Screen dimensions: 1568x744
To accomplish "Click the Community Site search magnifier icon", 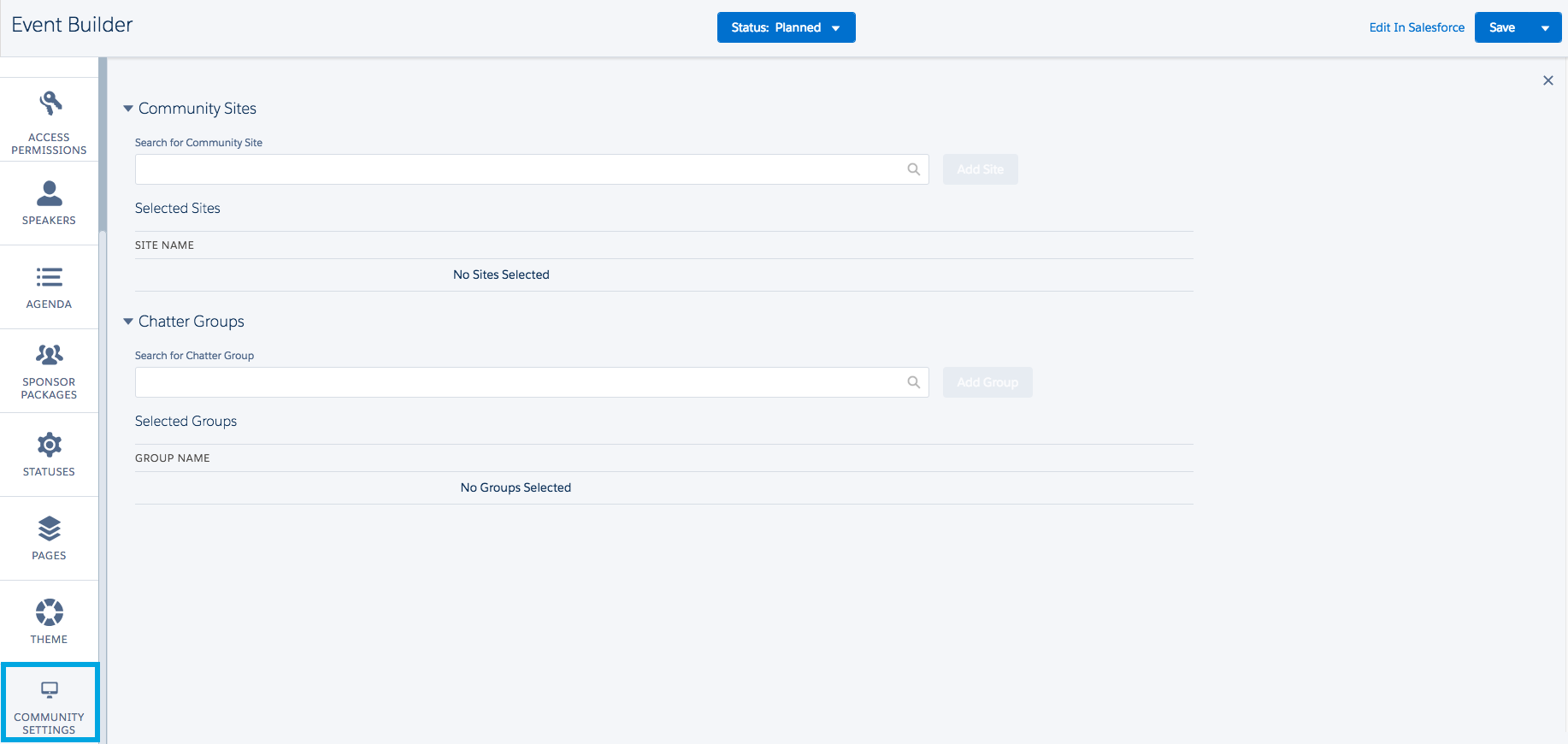I will pyautogui.click(x=913, y=169).
